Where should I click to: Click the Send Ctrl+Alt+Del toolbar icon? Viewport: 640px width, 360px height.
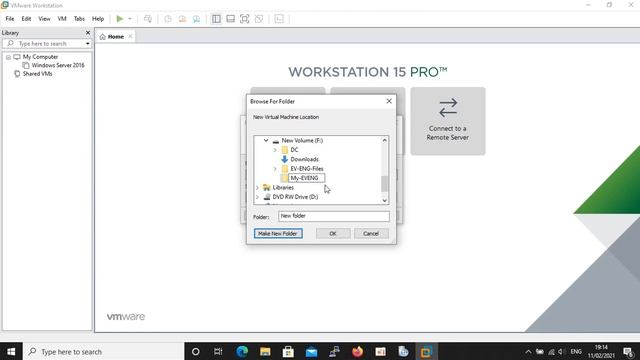click(x=148, y=19)
